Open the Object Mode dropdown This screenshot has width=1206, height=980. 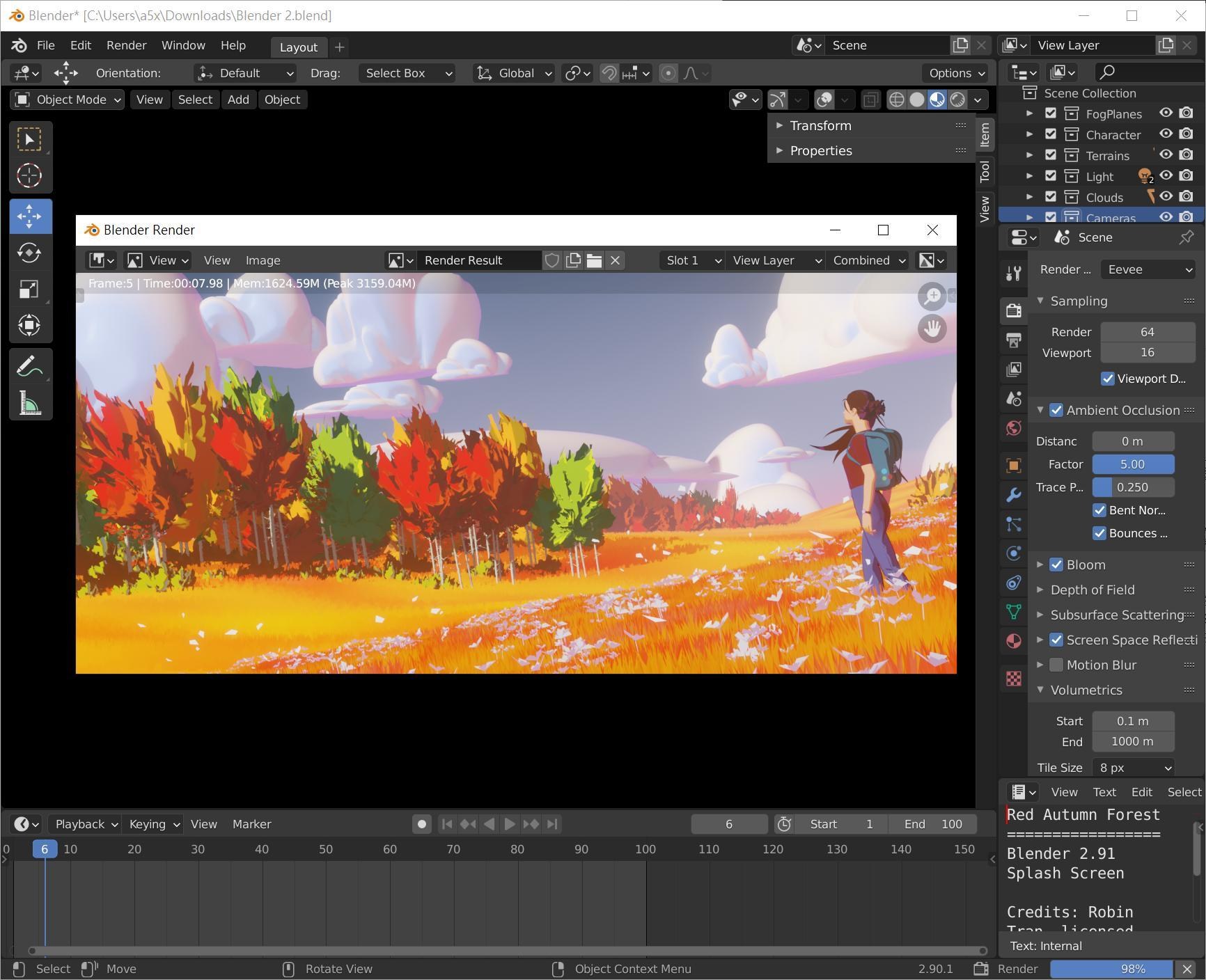(x=68, y=100)
